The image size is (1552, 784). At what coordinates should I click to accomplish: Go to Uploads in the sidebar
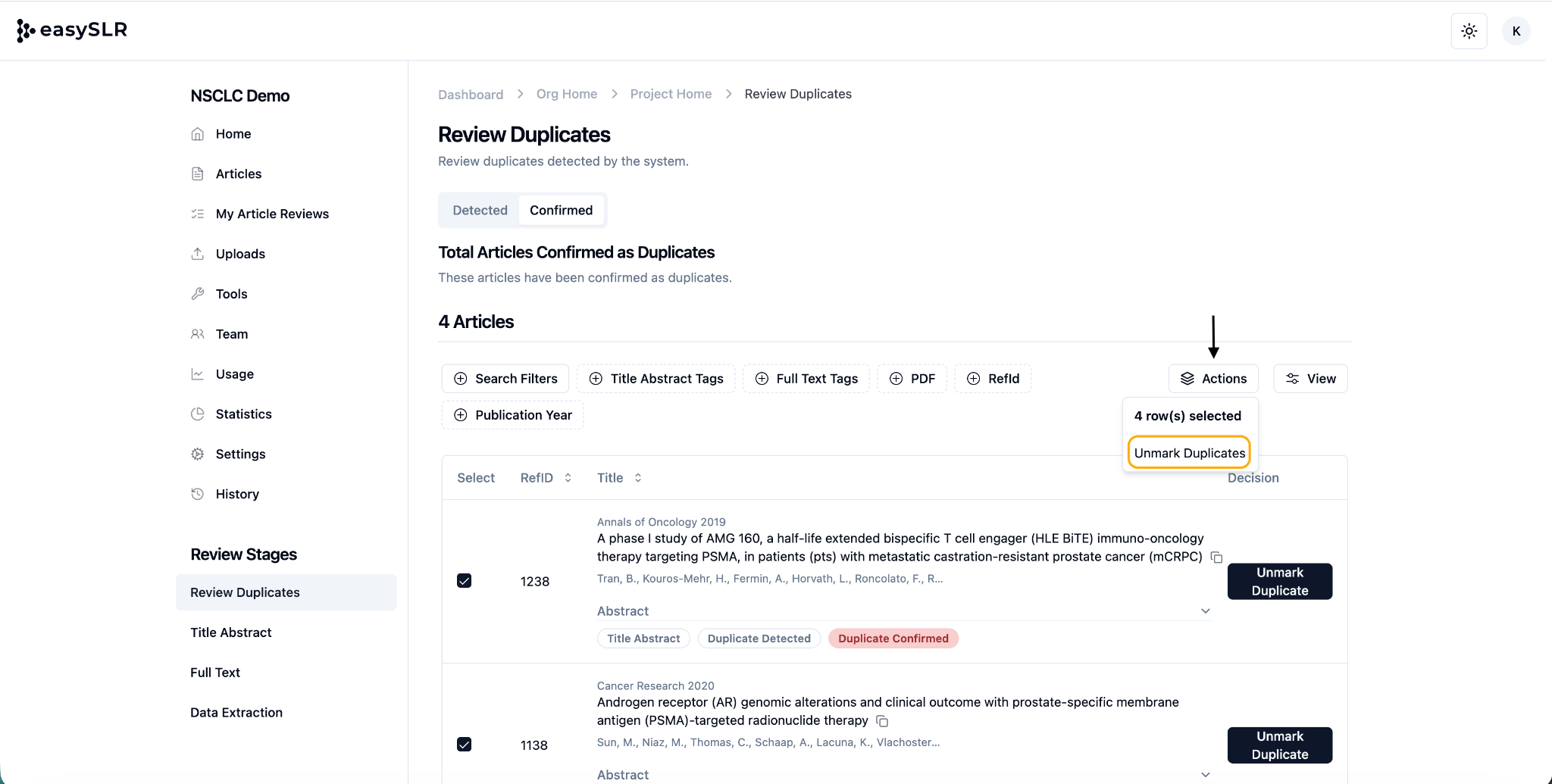239,254
